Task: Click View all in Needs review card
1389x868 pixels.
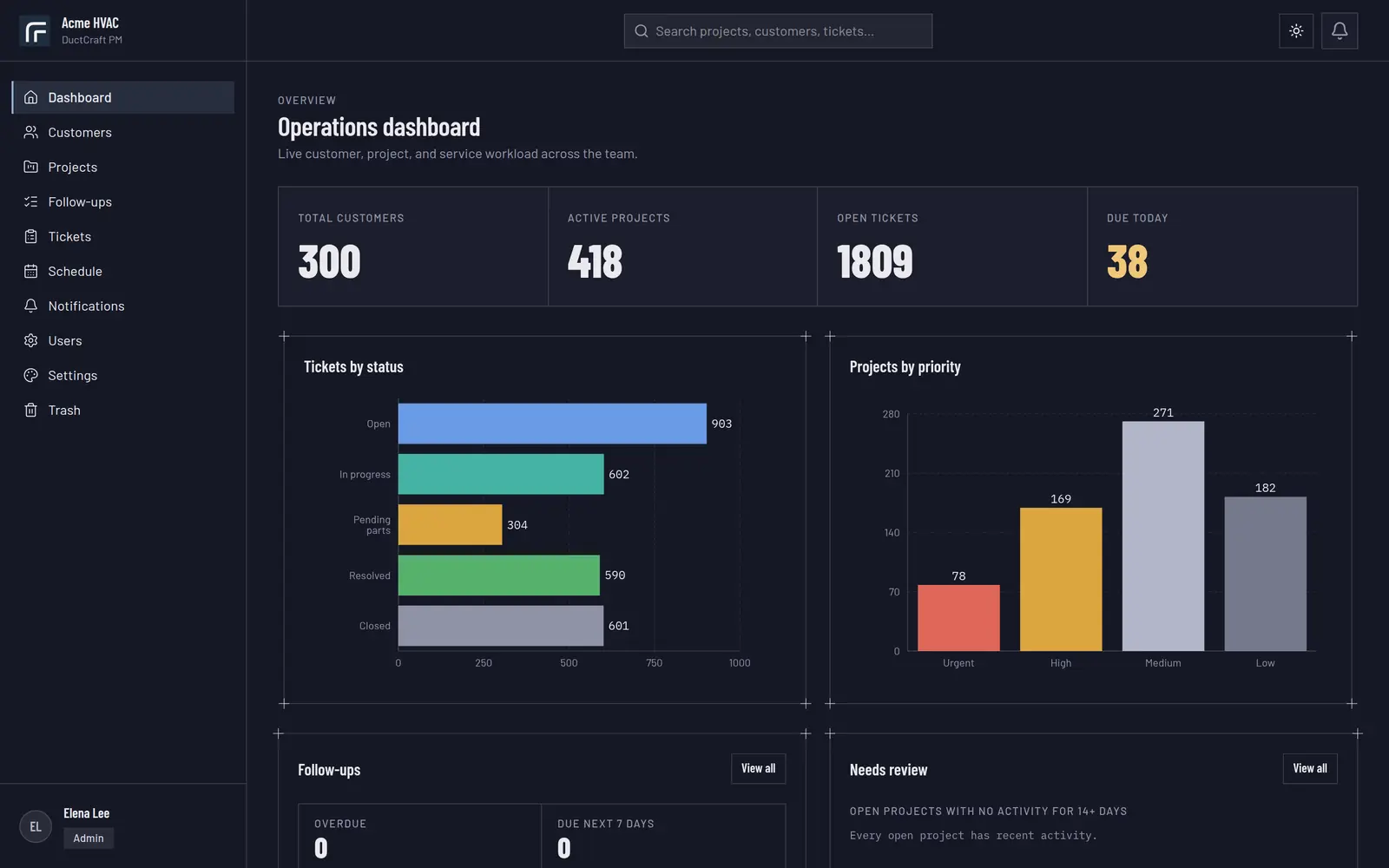Action: point(1310,768)
